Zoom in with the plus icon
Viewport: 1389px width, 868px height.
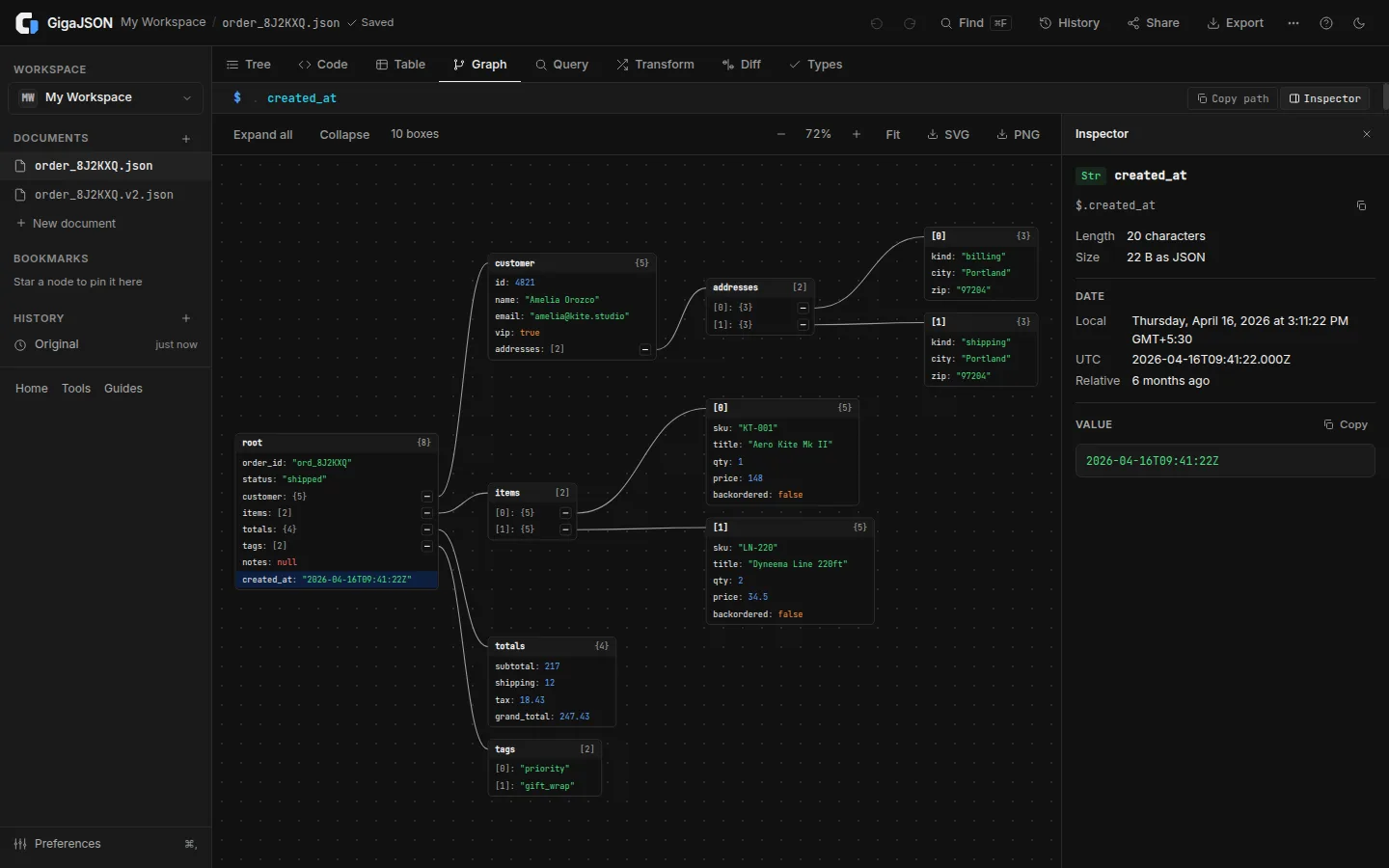tap(857, 134)
